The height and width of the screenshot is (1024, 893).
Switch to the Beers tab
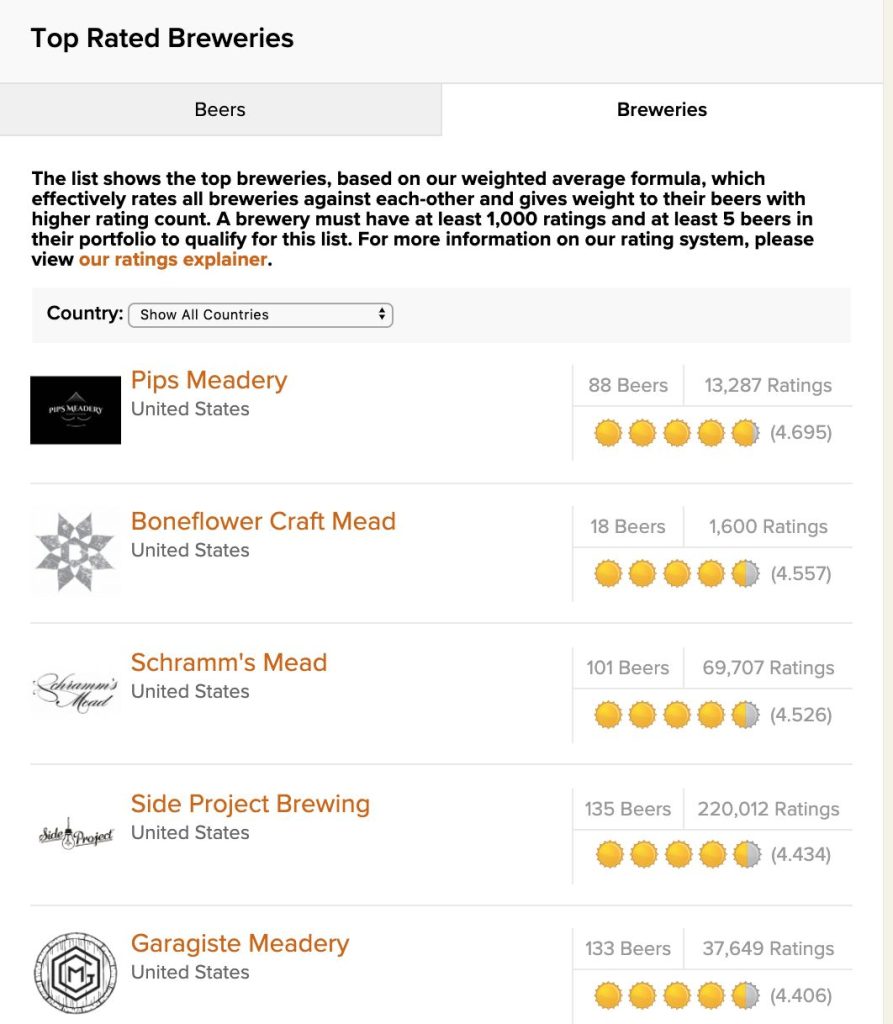[220, 110]
